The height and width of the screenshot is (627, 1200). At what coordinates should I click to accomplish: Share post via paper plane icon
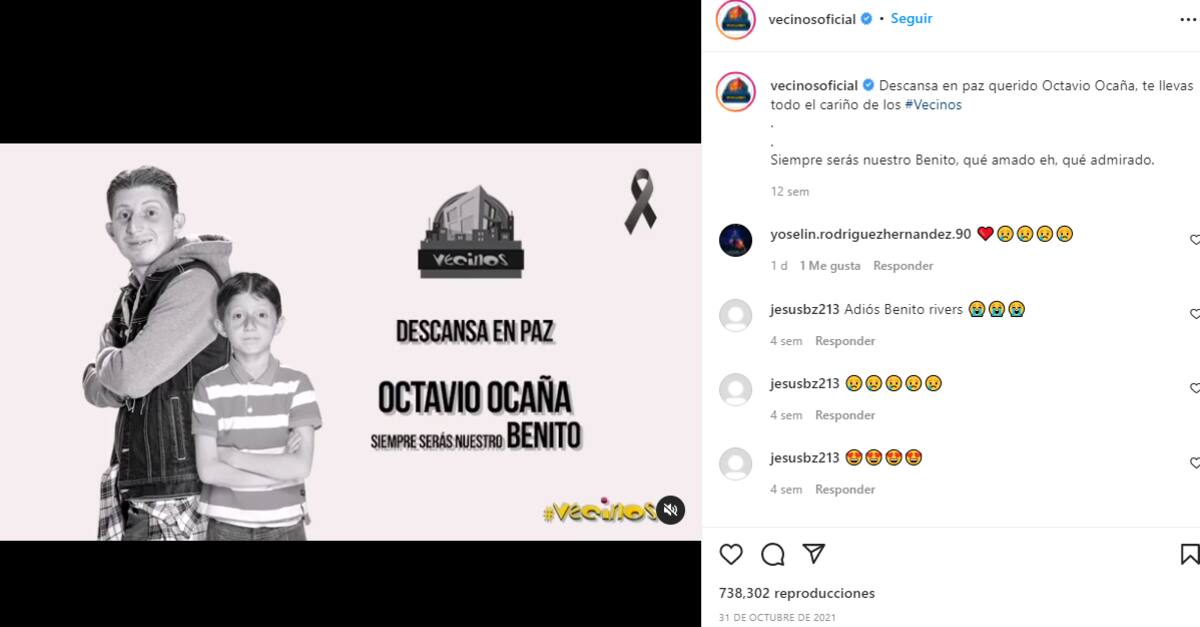pos(814,554)
